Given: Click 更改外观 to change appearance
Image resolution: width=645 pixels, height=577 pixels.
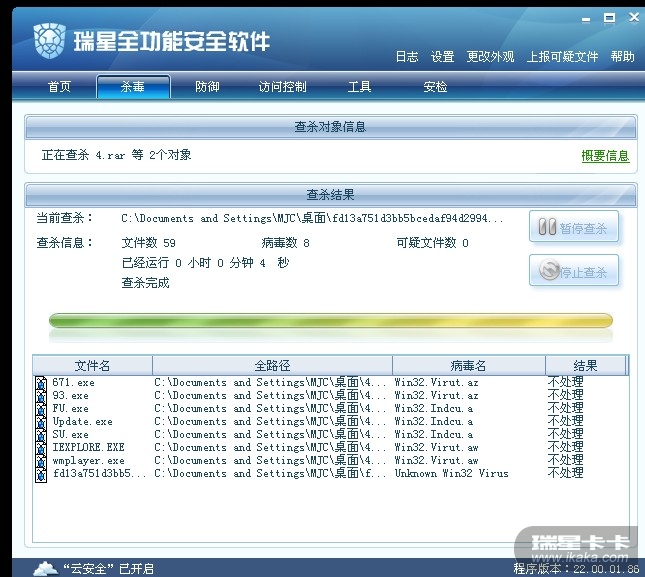Looking at the screenshot, I should click(x=490, y=56).
